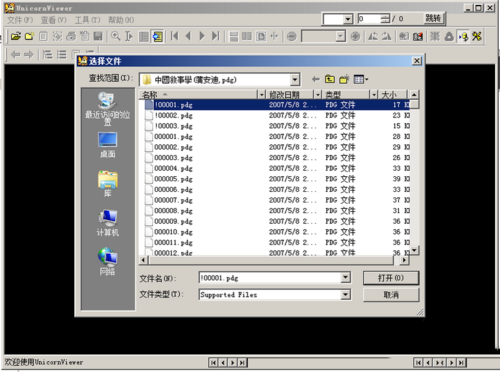Create new folder icon in dialog

[344, 79]
